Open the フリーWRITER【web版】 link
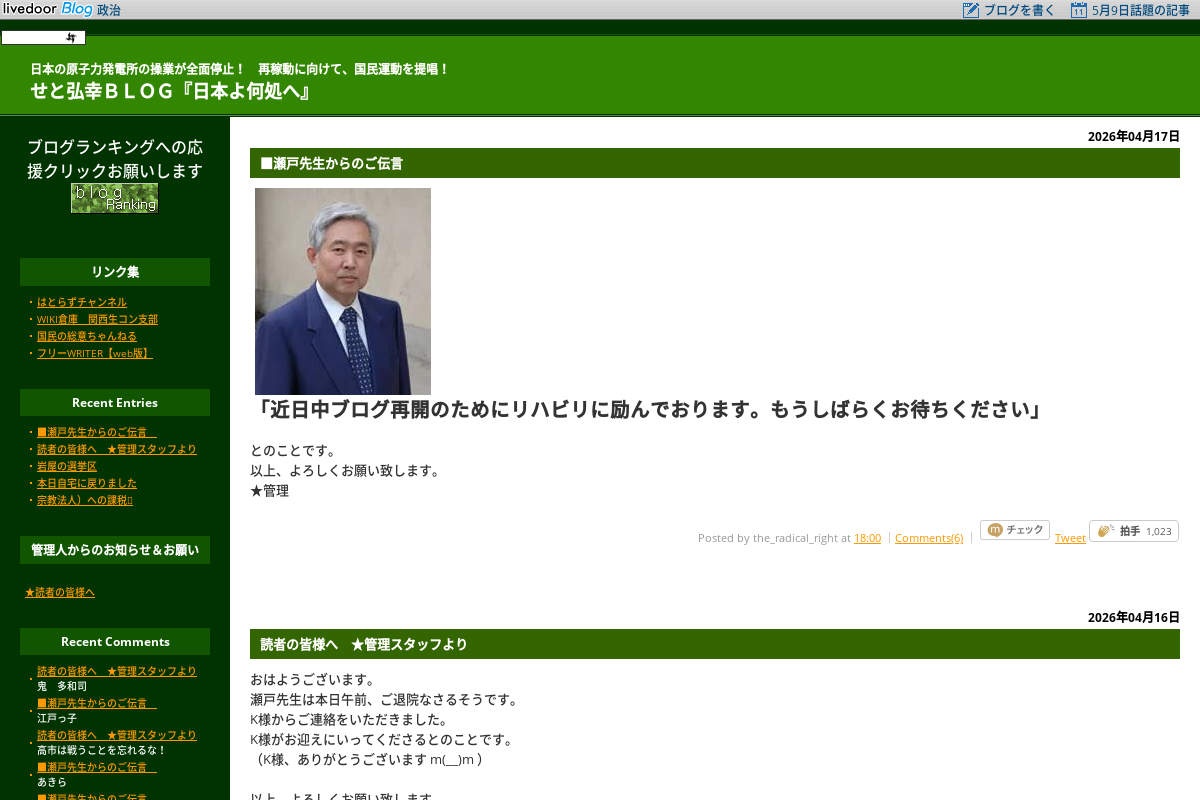1200x800 pixels. [95, 353]
